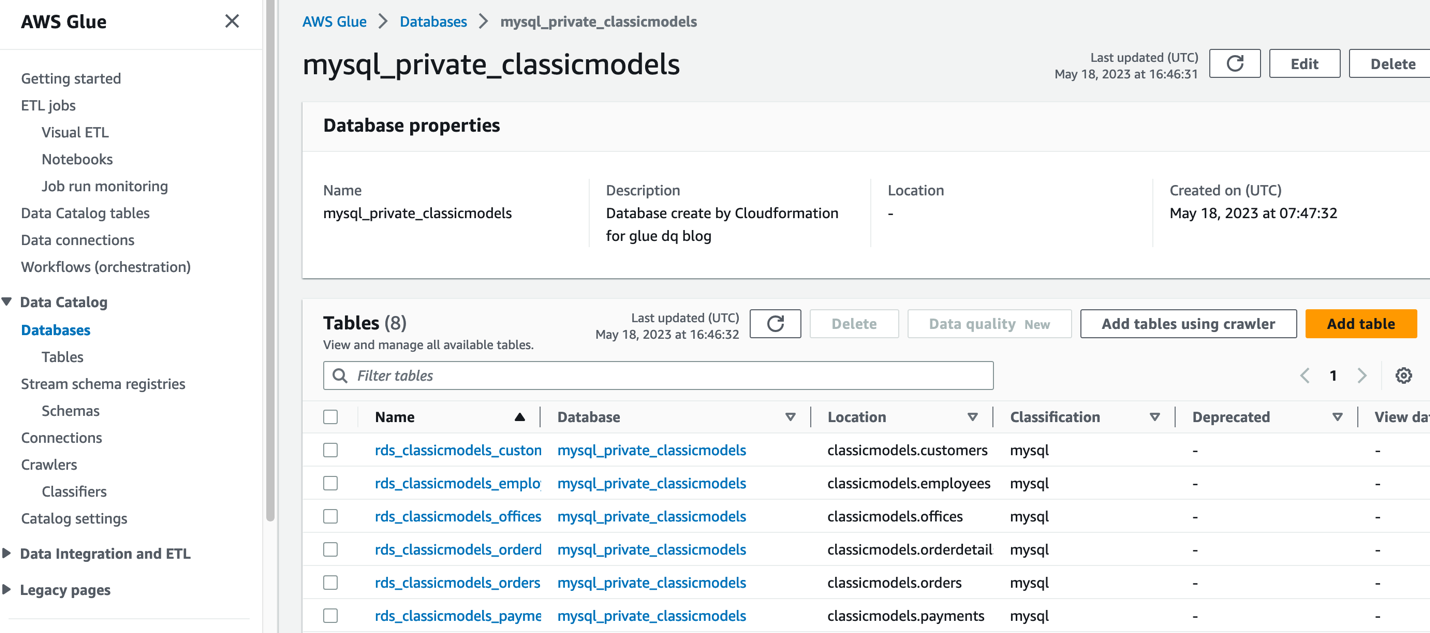The image size is (1430, 633).
Task: Edit the database
Action: coord(1304,64)
